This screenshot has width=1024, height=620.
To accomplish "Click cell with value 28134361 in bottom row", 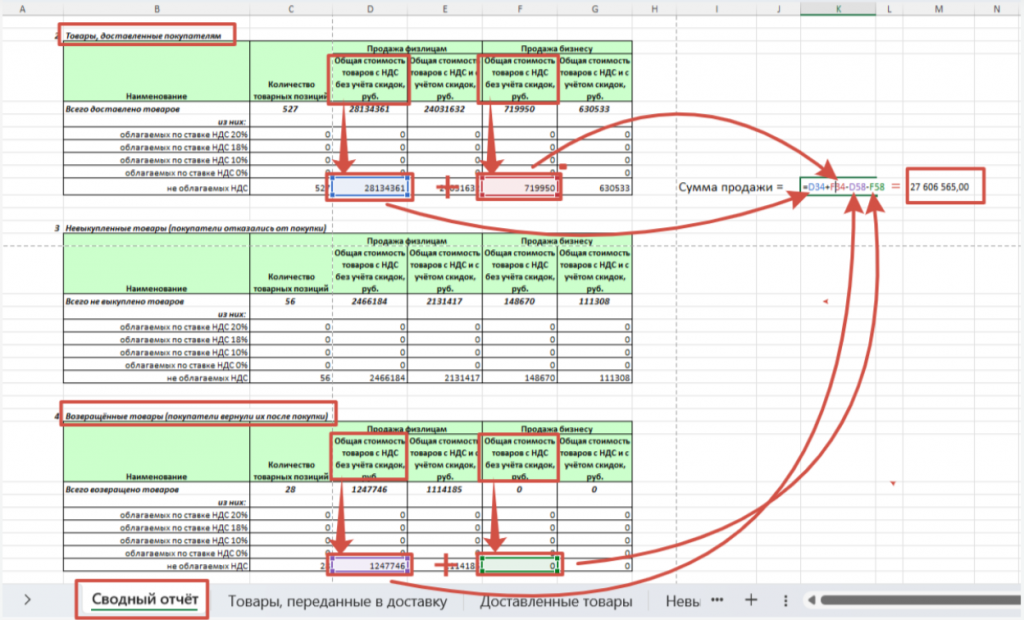I will [370, 187].
